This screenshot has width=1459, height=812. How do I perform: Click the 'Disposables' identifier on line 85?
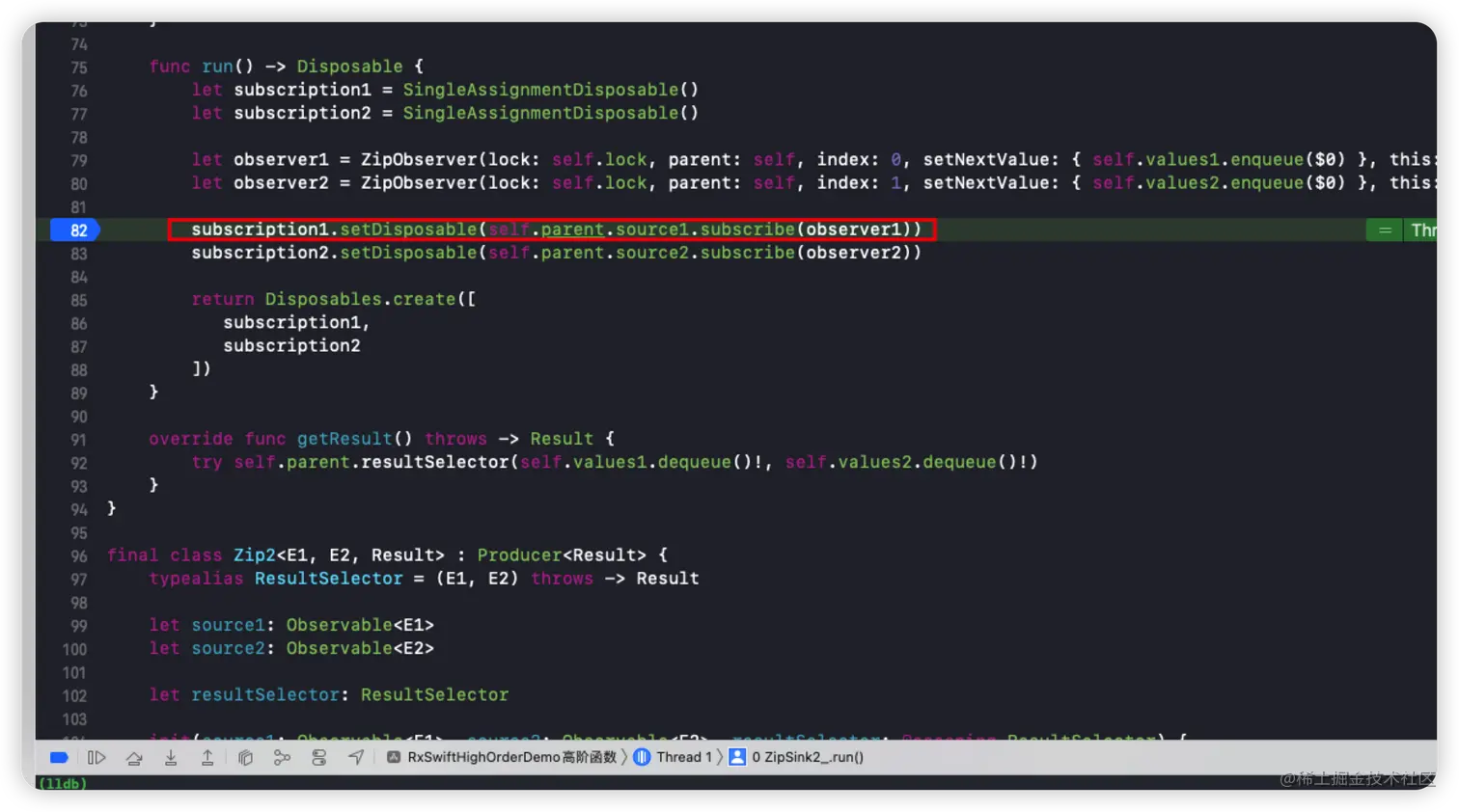tap(323, 299)
